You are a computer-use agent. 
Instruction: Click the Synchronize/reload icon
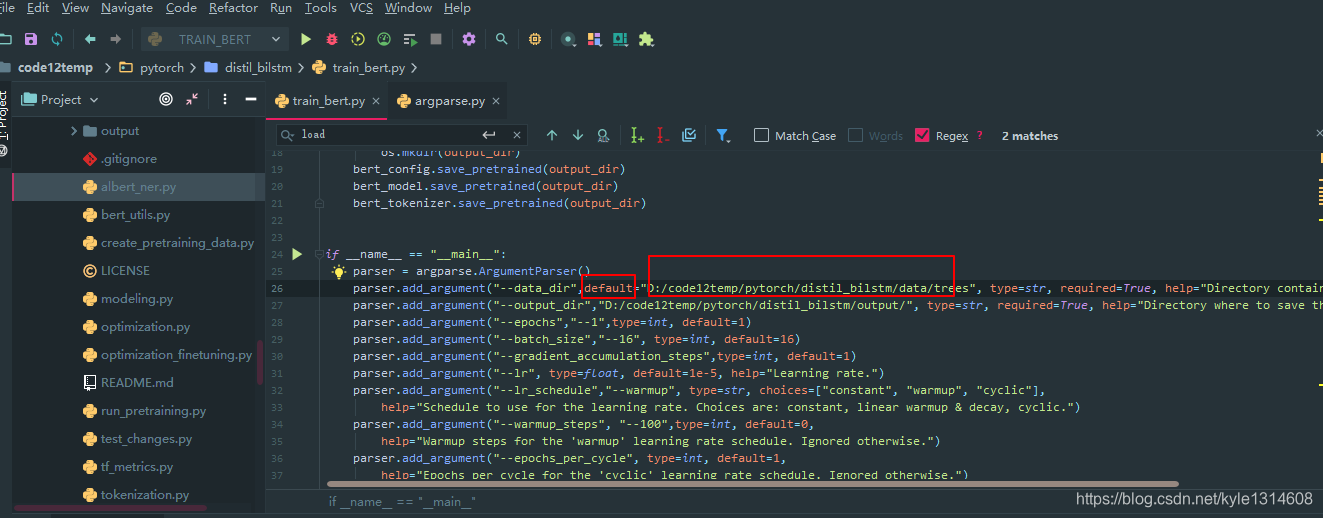57,40
